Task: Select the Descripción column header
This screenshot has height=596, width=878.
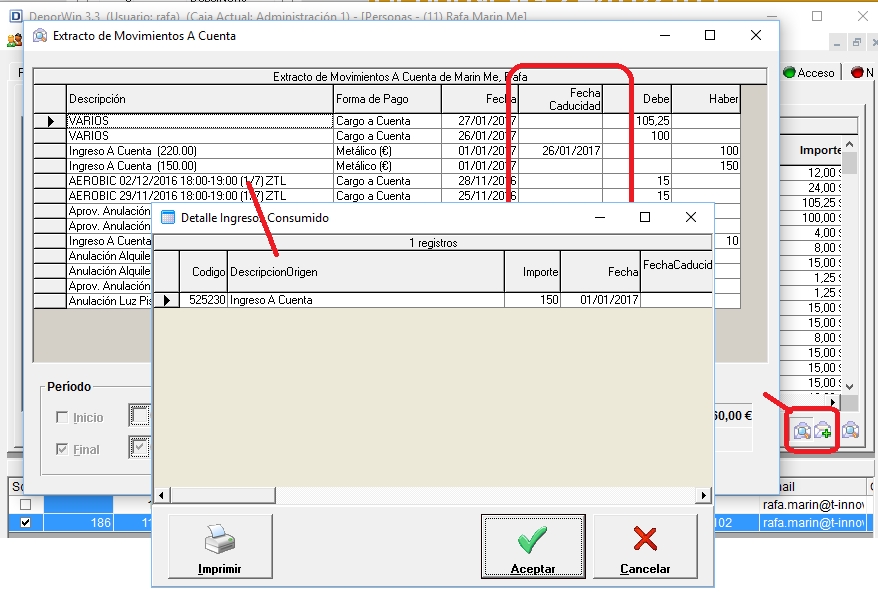Action: pos(199,99)
